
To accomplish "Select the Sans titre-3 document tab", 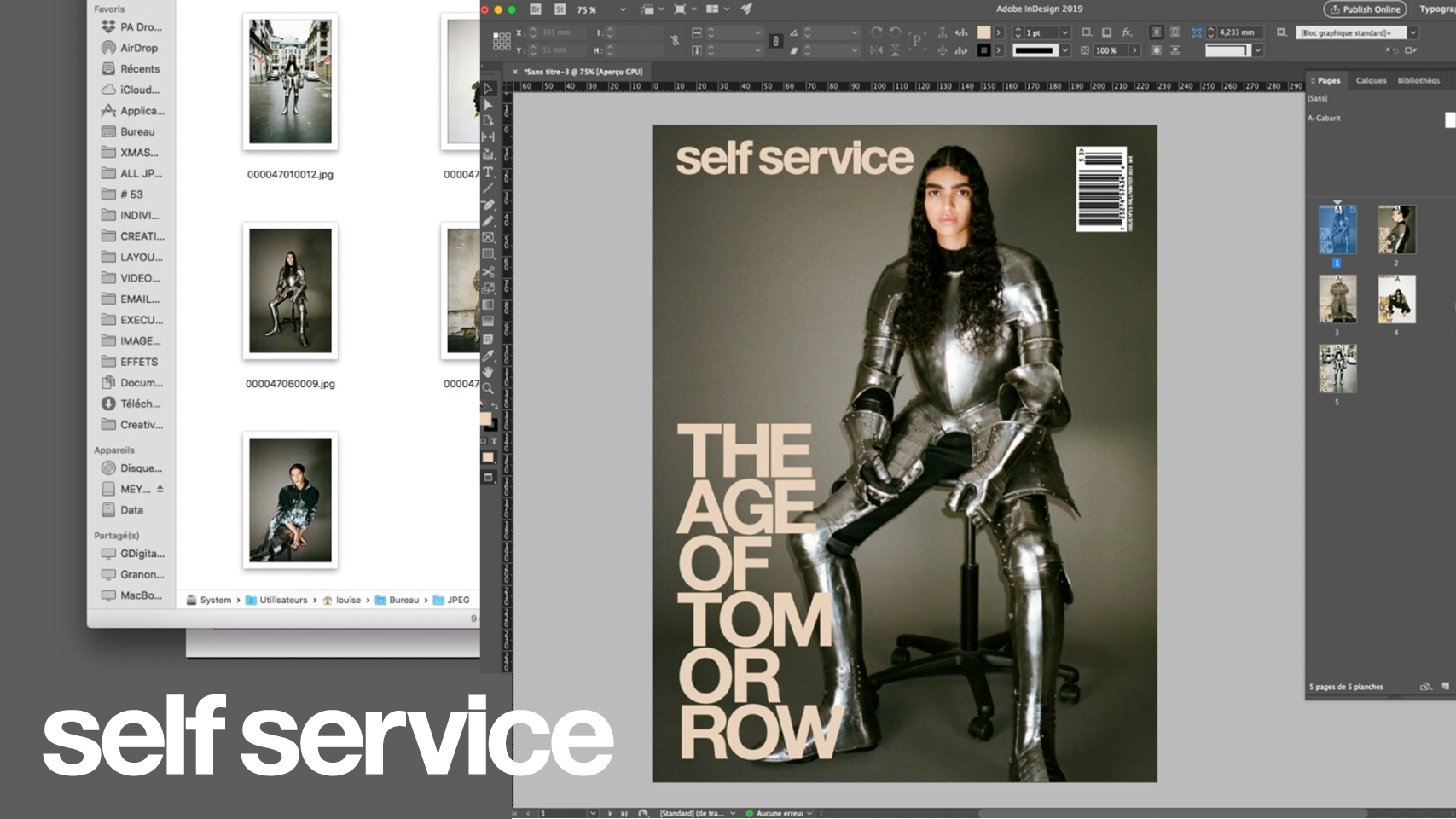I will tap(583, 72).
